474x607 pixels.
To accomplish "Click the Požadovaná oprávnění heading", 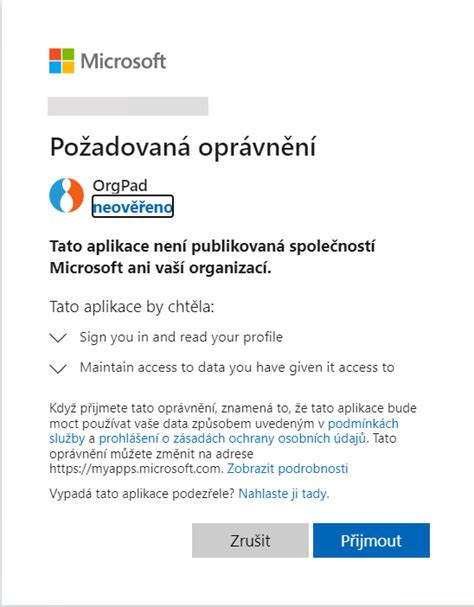I will 183,147.
